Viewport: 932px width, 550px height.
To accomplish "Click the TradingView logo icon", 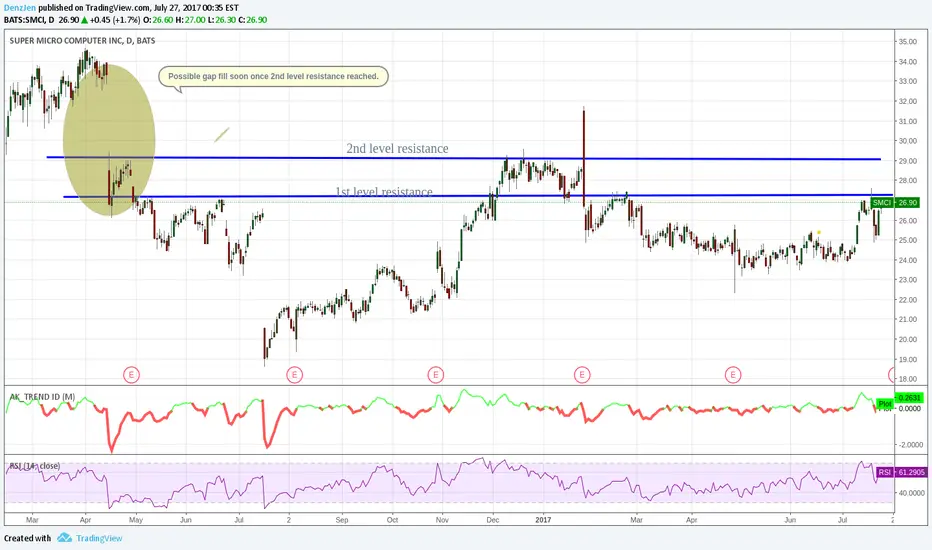I will [64, 538].
